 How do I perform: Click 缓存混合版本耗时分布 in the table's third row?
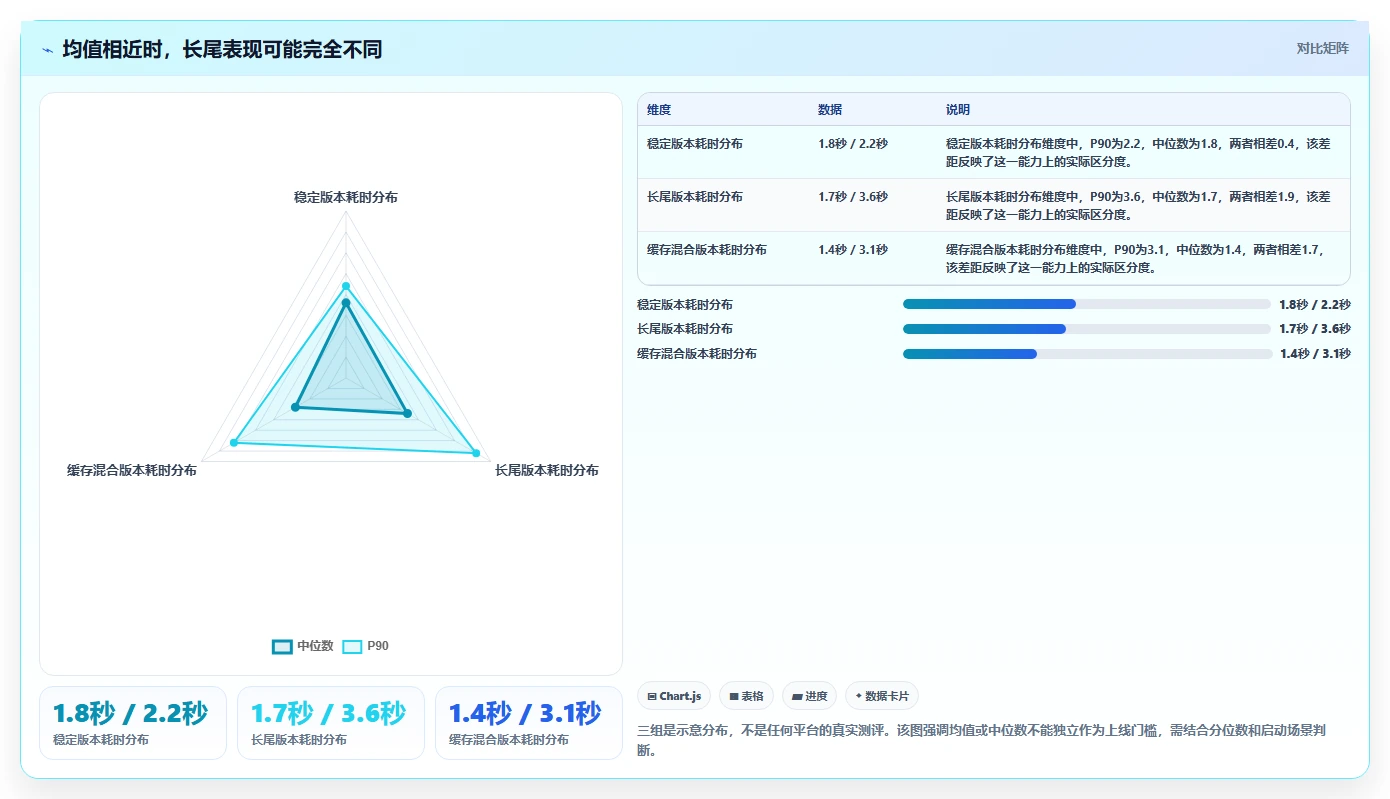707,250
